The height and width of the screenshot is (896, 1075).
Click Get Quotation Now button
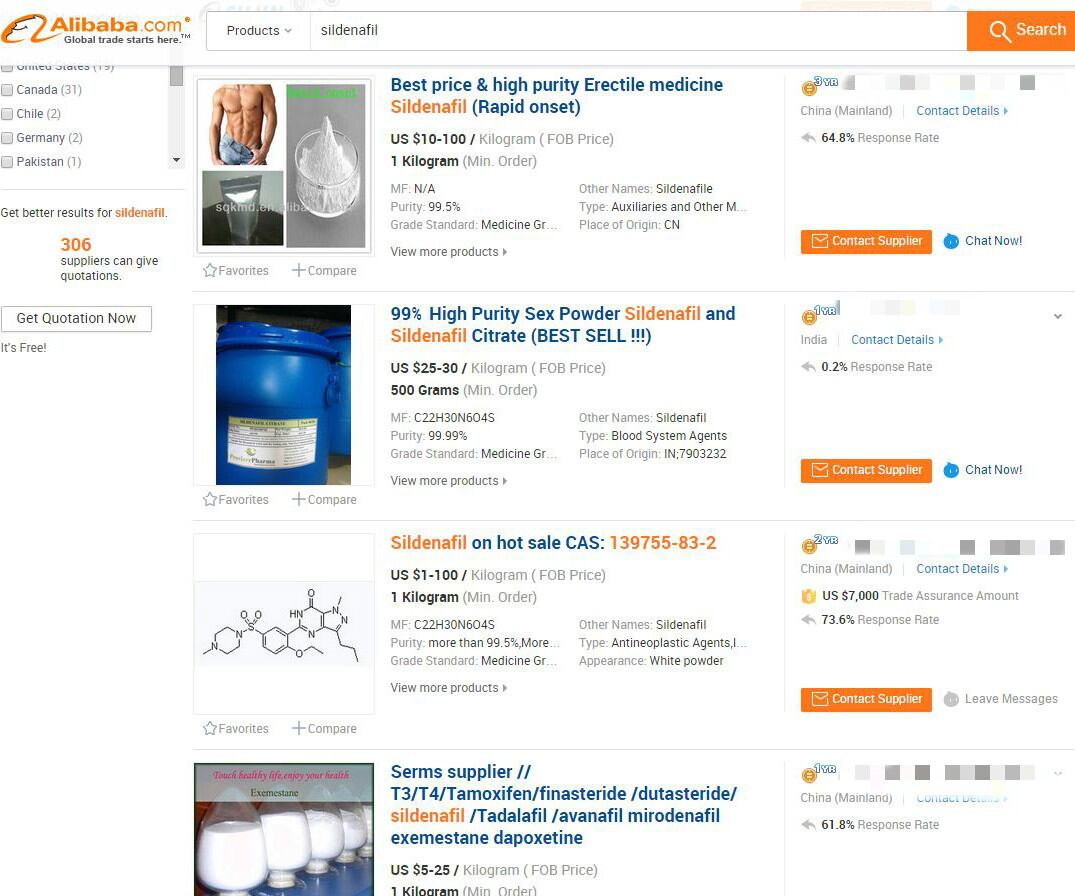(x=76, y=319)
